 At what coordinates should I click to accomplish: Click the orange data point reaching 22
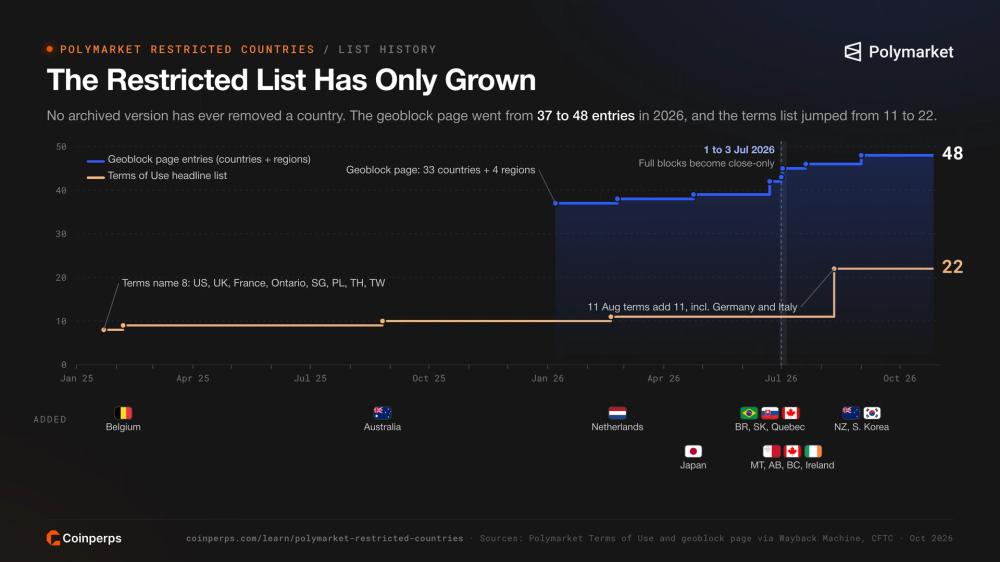click(834, 269)
